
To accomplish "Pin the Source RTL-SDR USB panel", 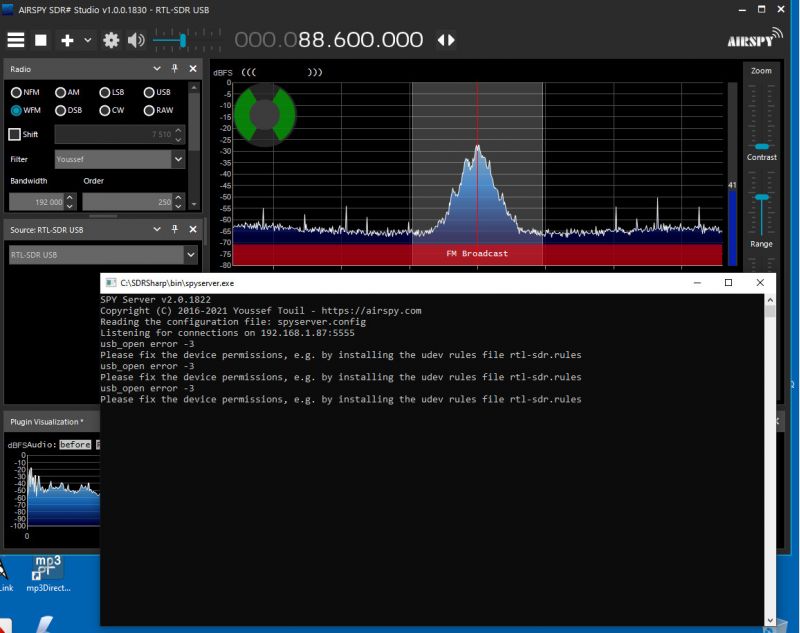I will pyautogui.click(x=174, y=229).
